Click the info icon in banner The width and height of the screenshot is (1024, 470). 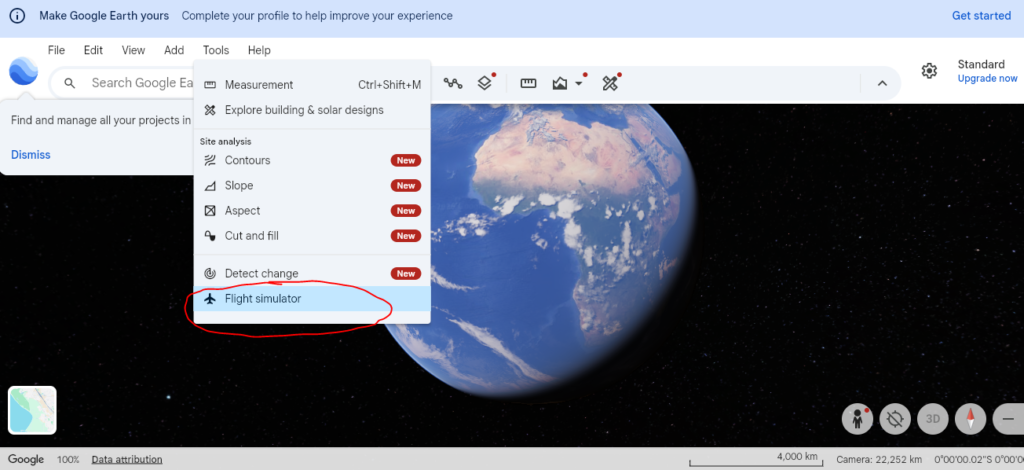(x=17, y=16)
